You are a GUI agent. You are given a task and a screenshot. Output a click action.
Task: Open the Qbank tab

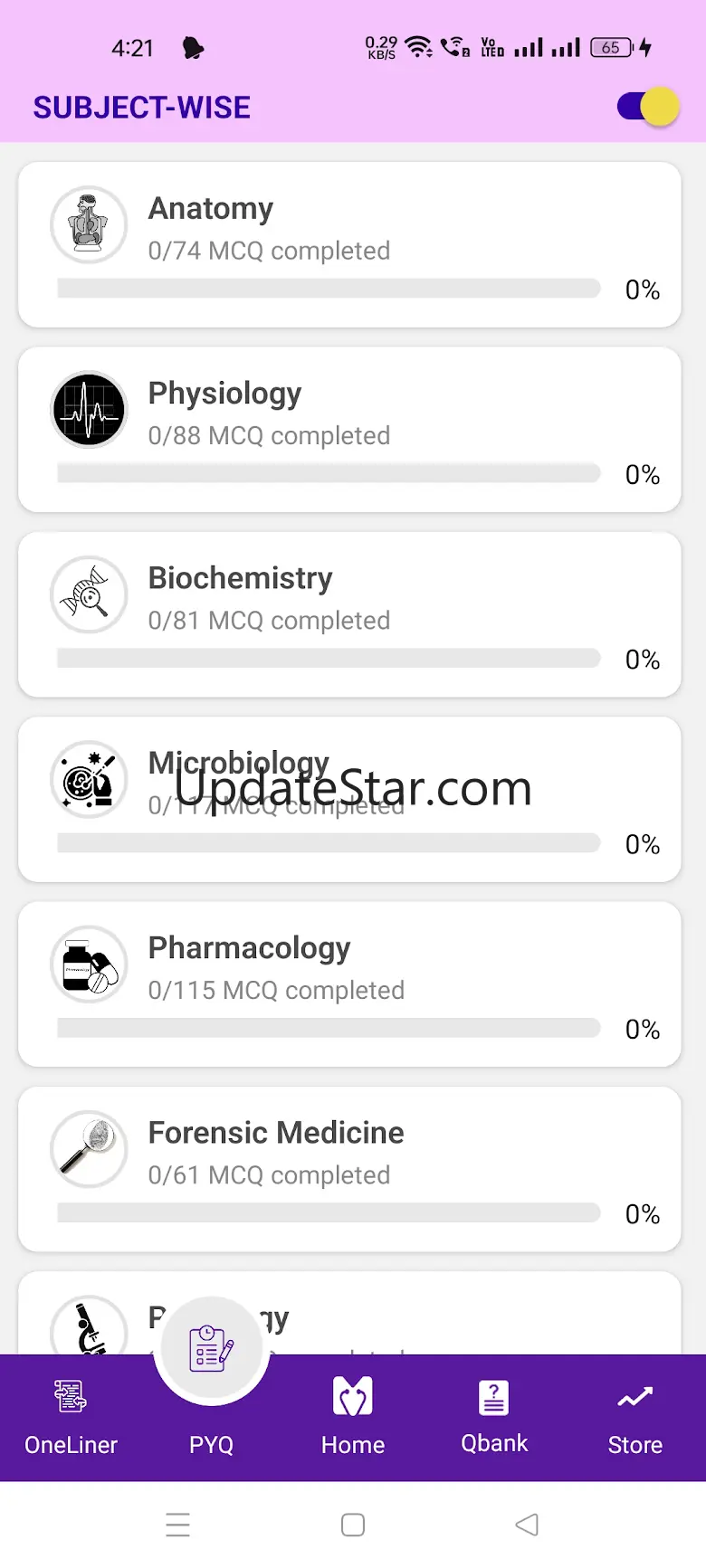pyautogui.click(x=494, y=1416)
